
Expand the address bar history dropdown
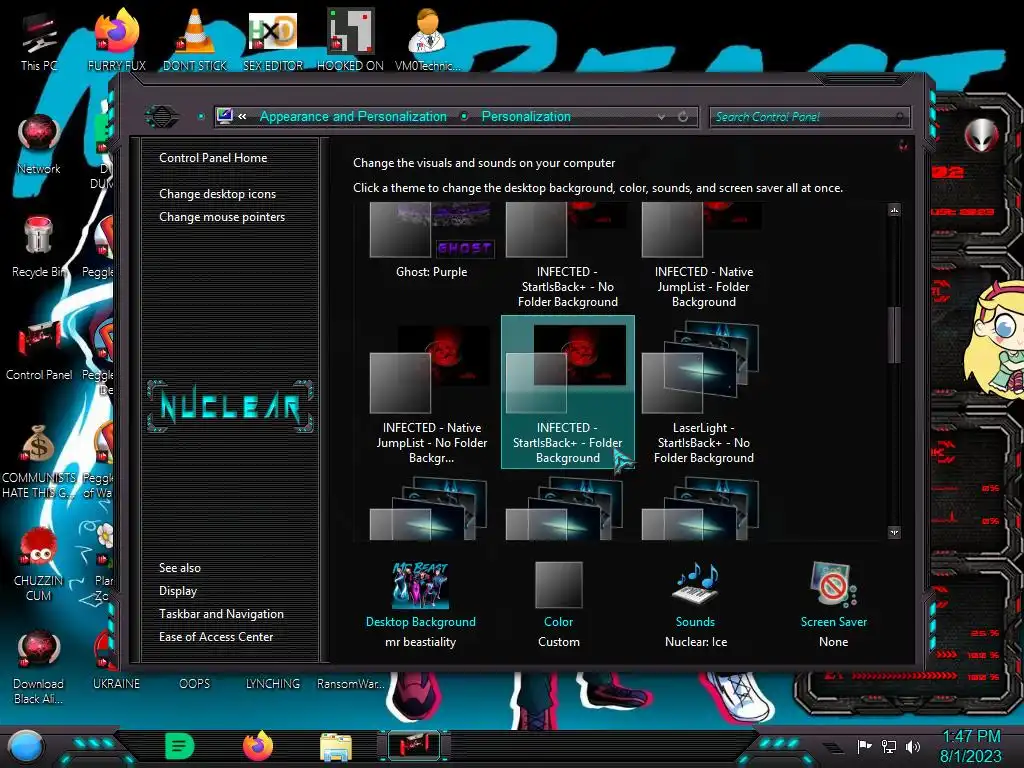click(662, 117)
